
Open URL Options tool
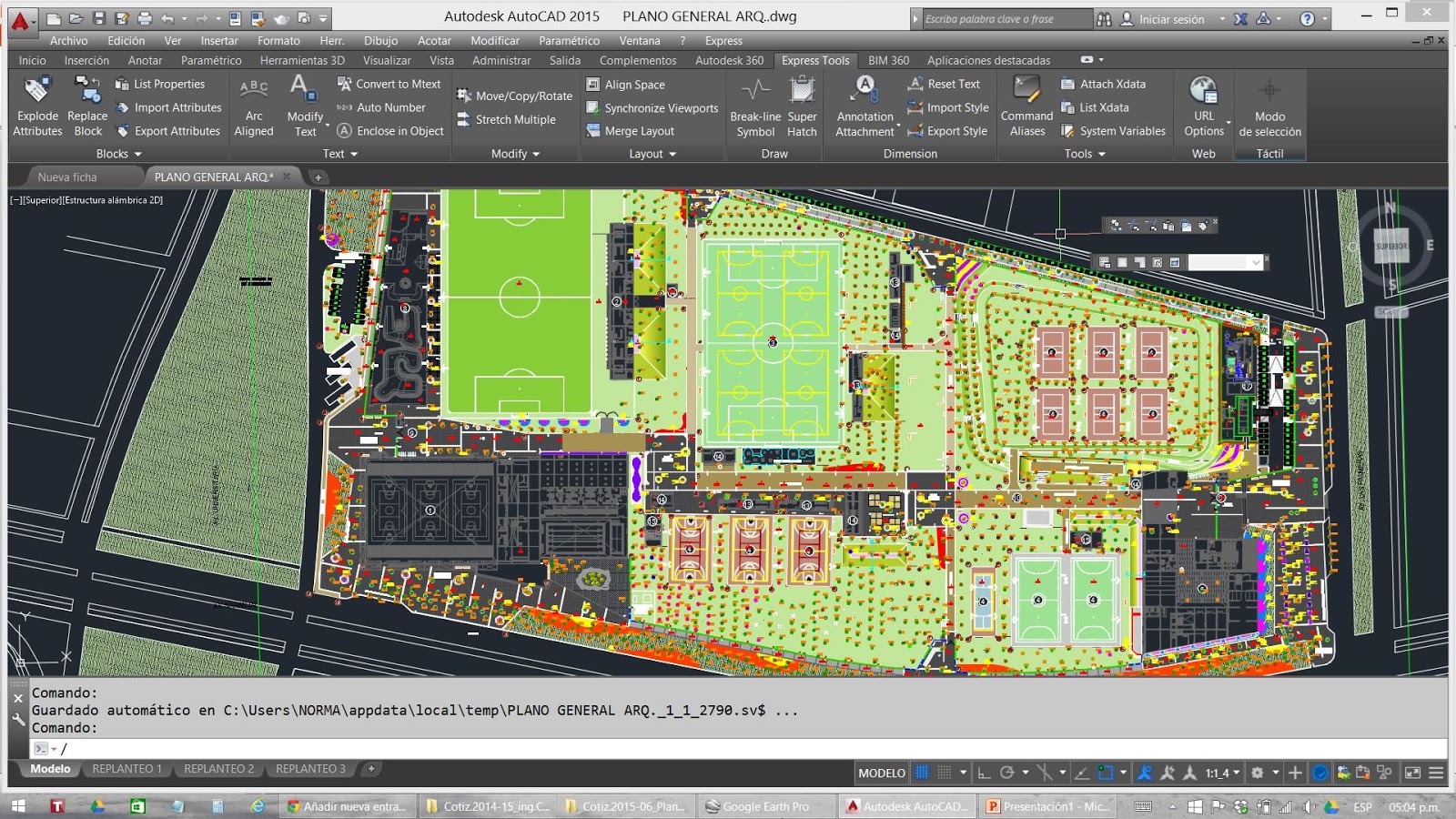pyautogui.click(x=1204, y=106)
